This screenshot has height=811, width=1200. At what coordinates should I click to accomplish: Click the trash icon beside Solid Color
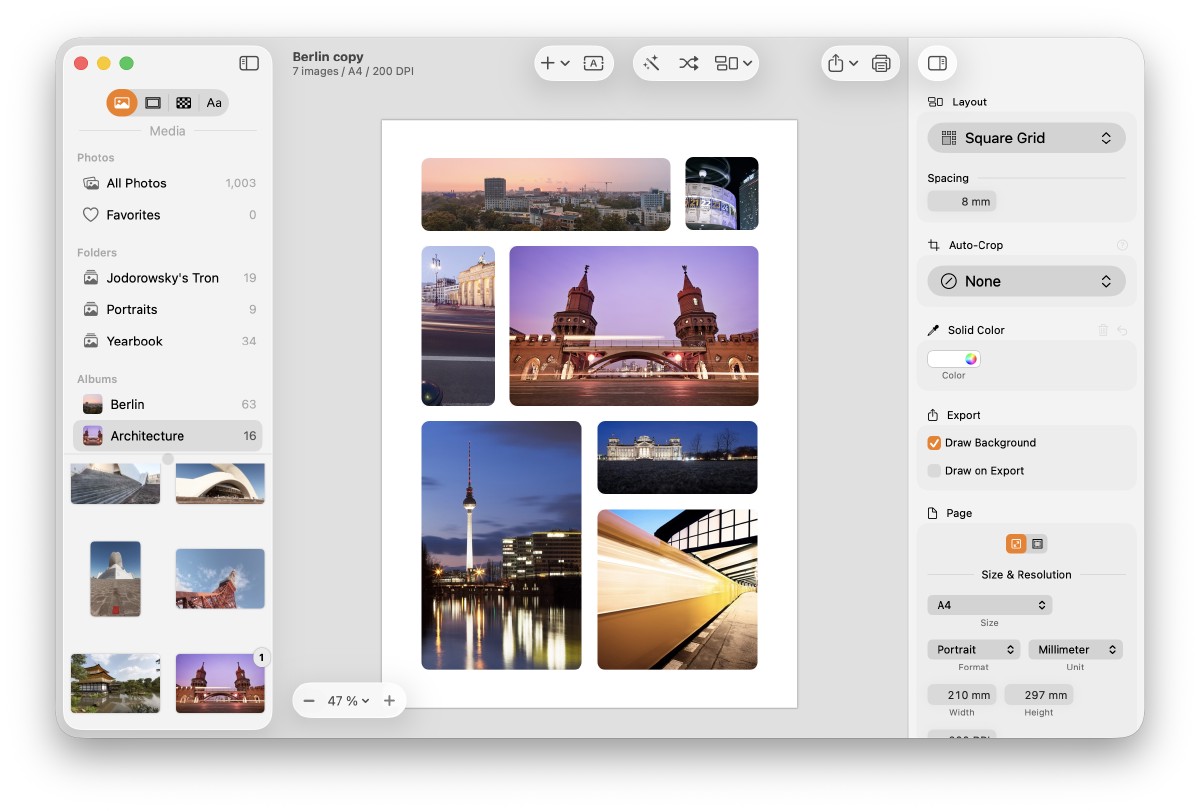point(1103,330)
